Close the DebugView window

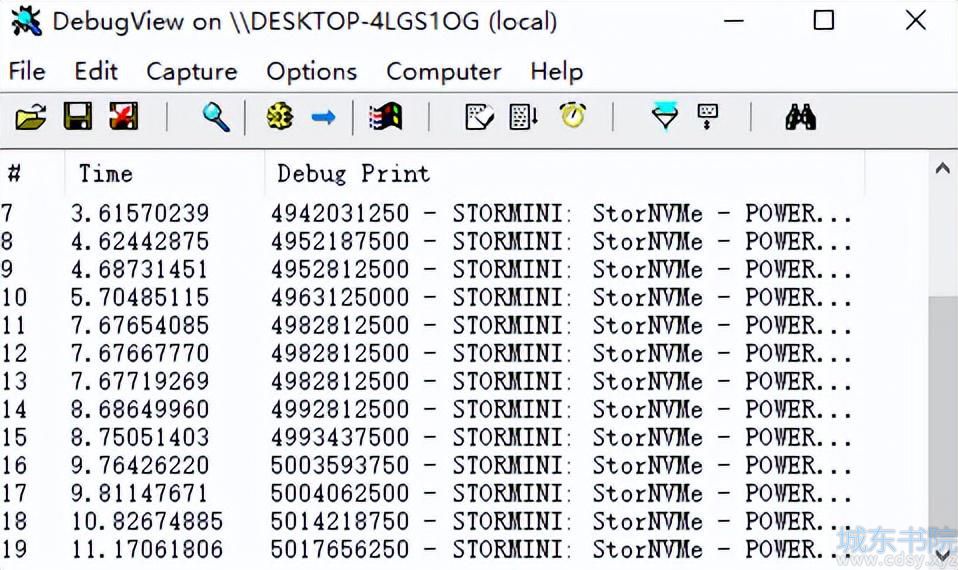pyautogui.click(x=916, y=21)
